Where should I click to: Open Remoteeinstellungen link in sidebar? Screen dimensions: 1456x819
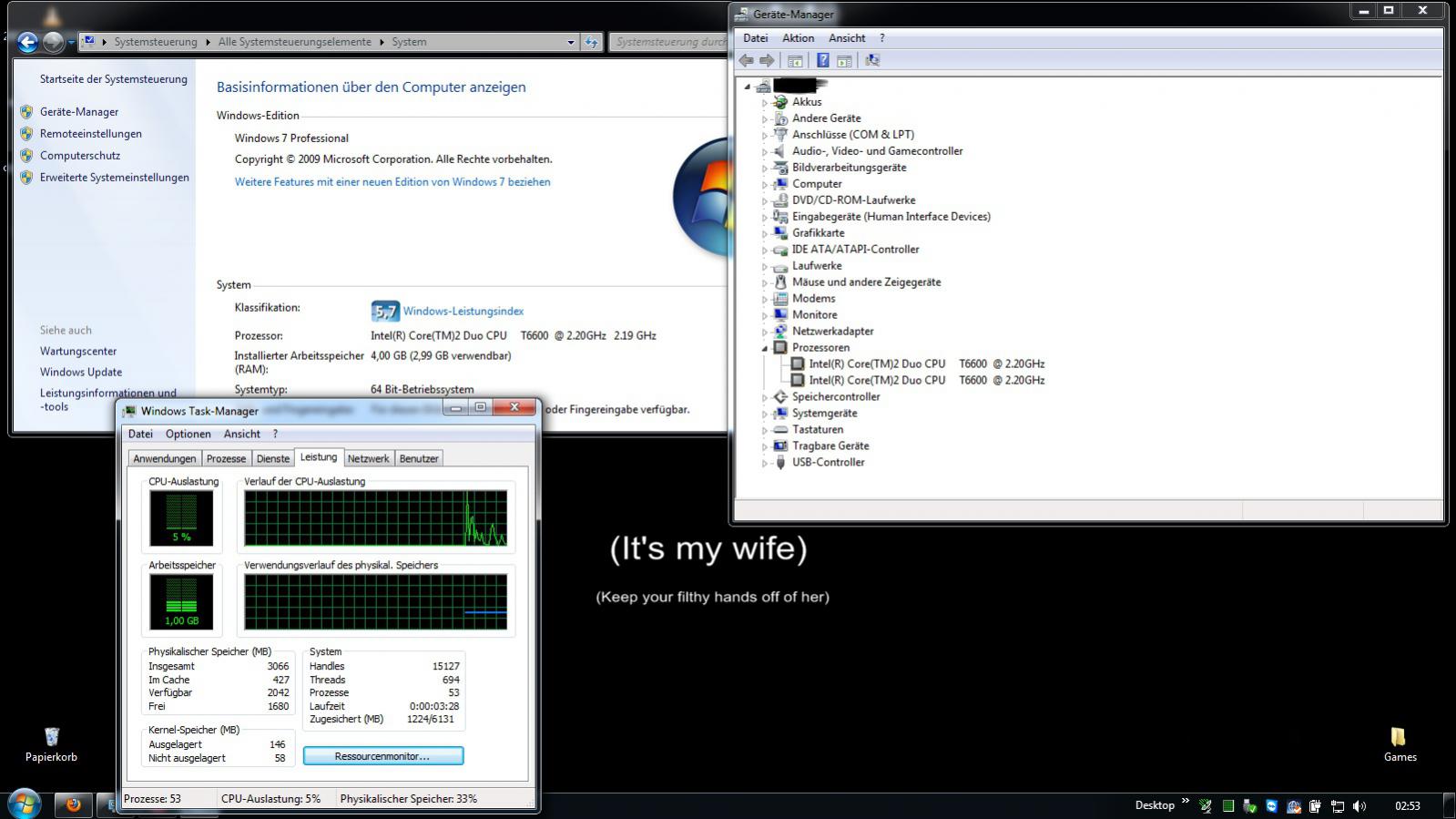pyautogui.click(x=91, y=134)
